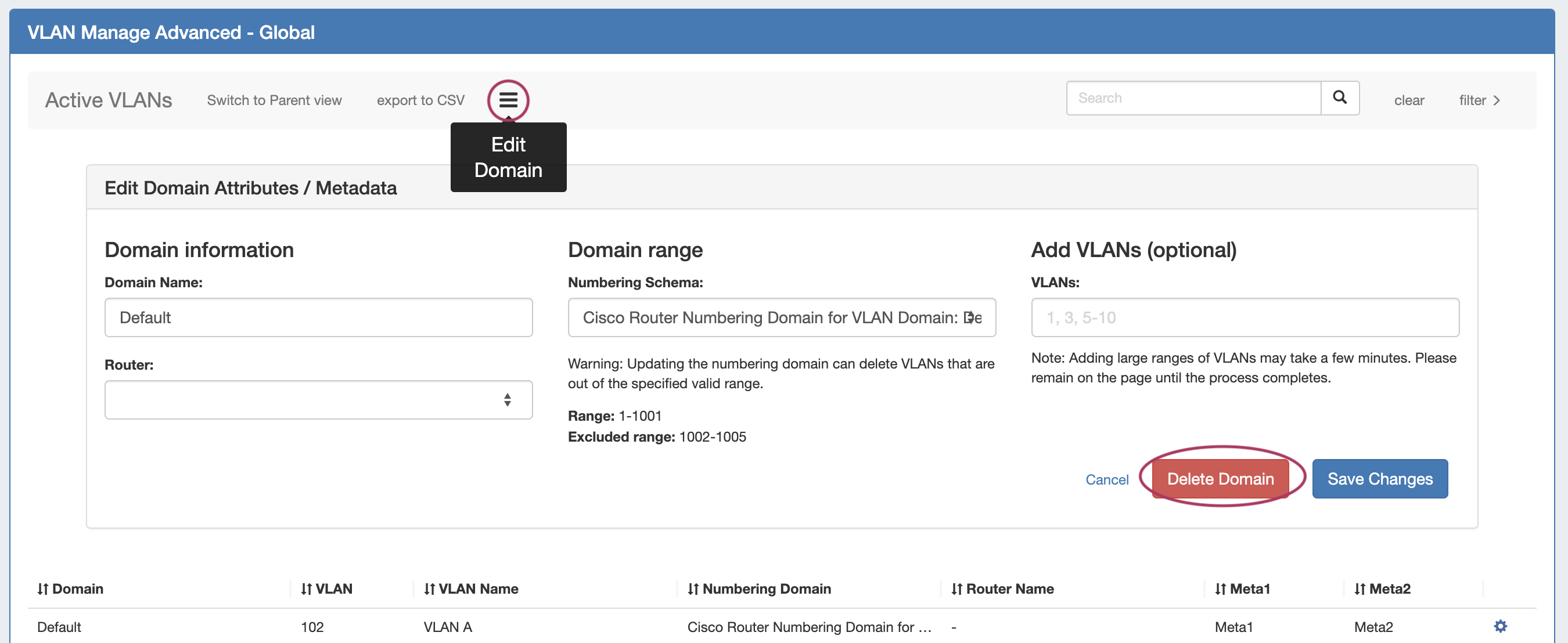This screenshot has width=1568, height=643.
Task: Click the magnifying glass search icon
Action: pyautogui.click(x=1339, y=98)
